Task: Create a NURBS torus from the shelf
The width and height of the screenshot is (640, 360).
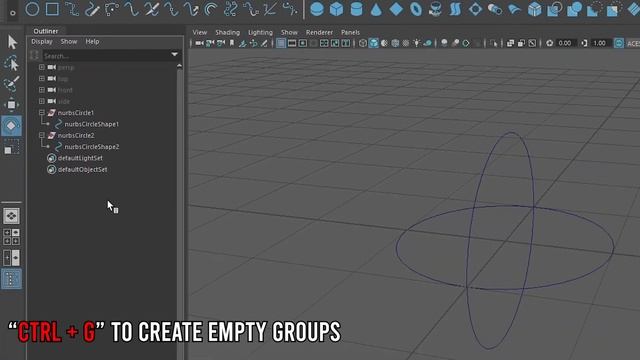Action: (416, 9)
